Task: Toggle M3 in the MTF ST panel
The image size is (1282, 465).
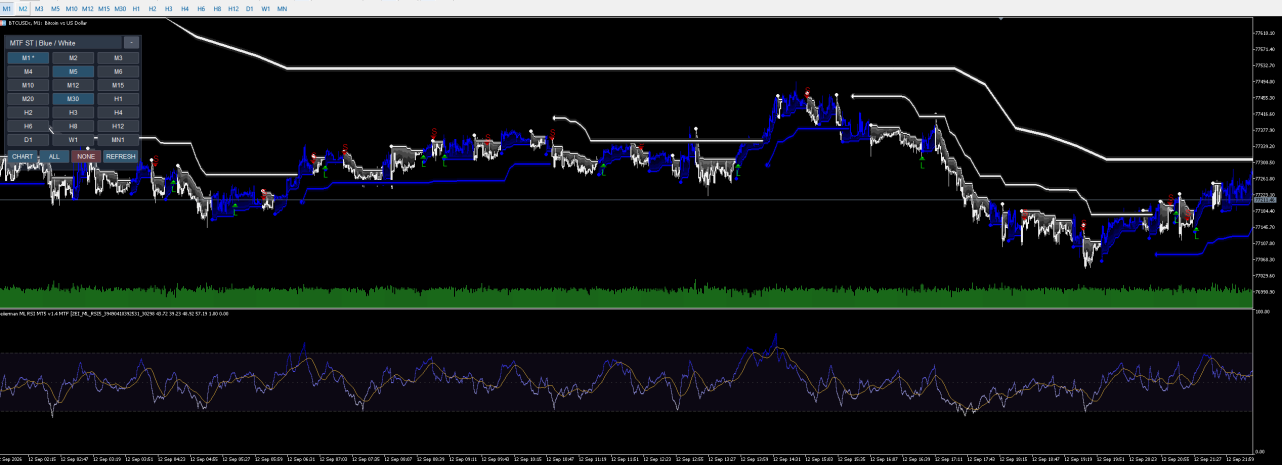Action: 118,58
